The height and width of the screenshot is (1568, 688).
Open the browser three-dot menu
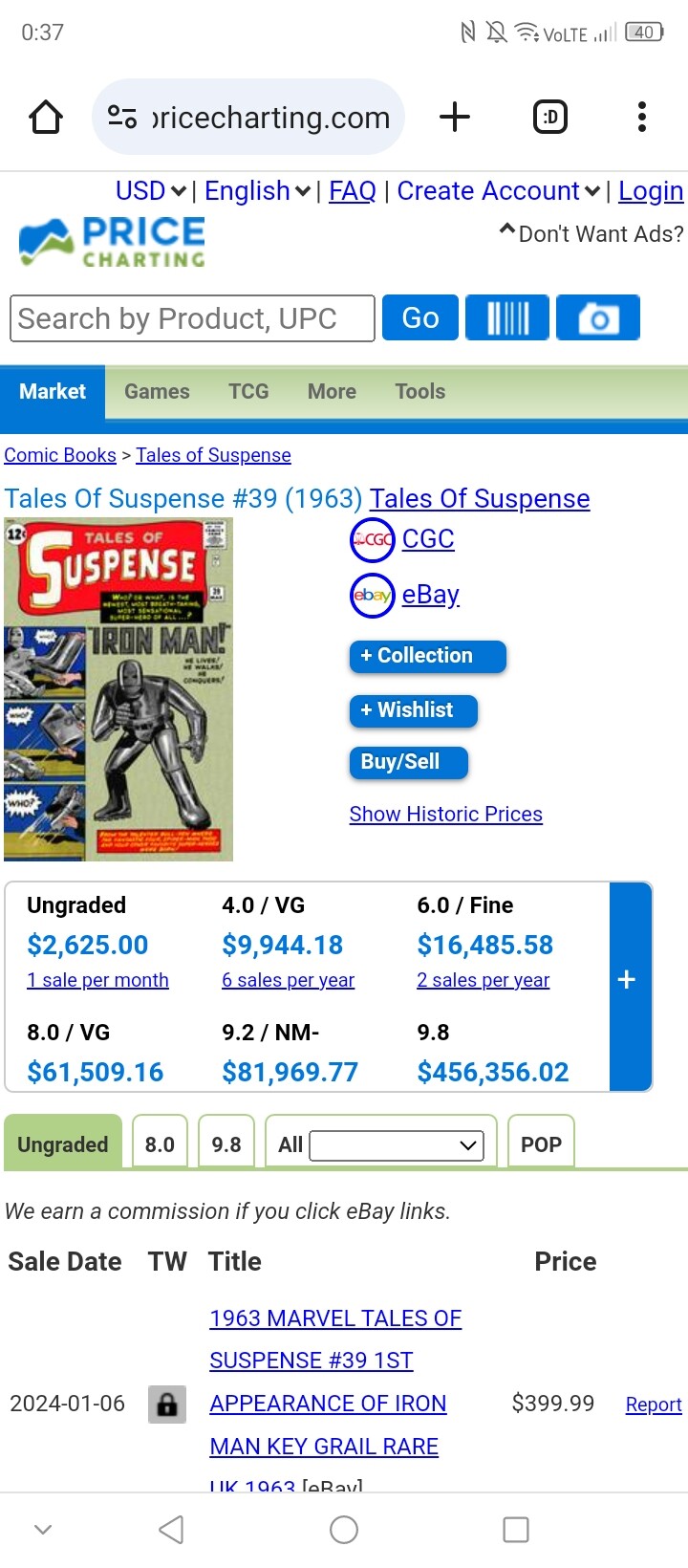641,118
